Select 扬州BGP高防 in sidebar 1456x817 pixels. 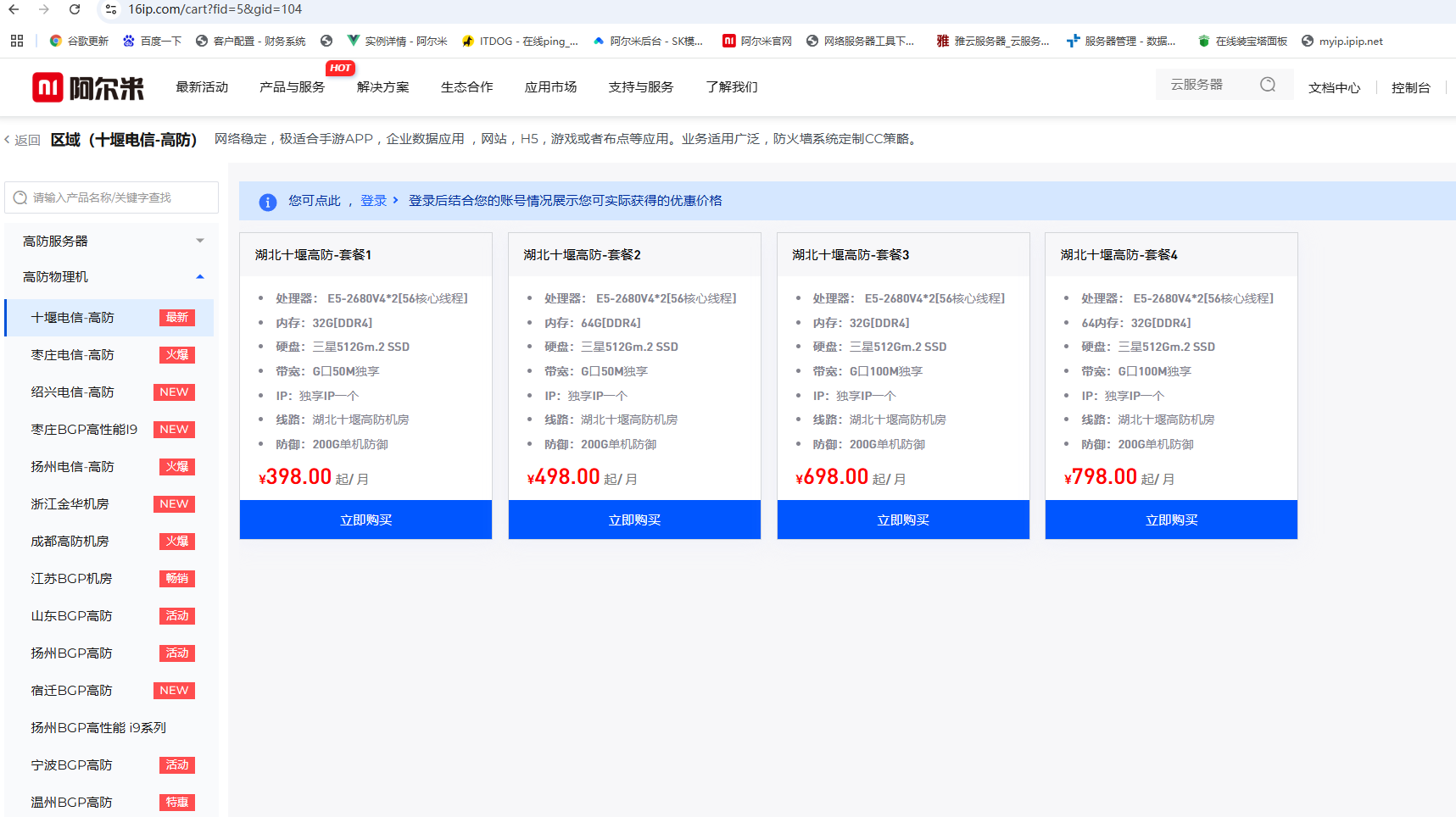pyautogui.click(x=109, y=653)
